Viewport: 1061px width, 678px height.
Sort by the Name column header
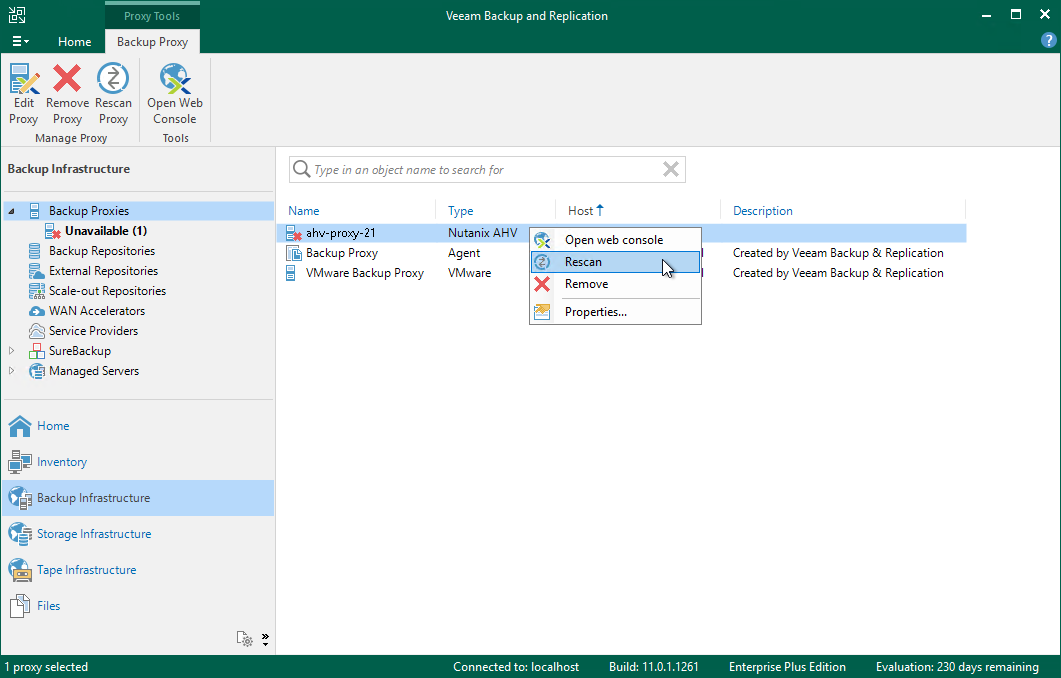point(304,211)
